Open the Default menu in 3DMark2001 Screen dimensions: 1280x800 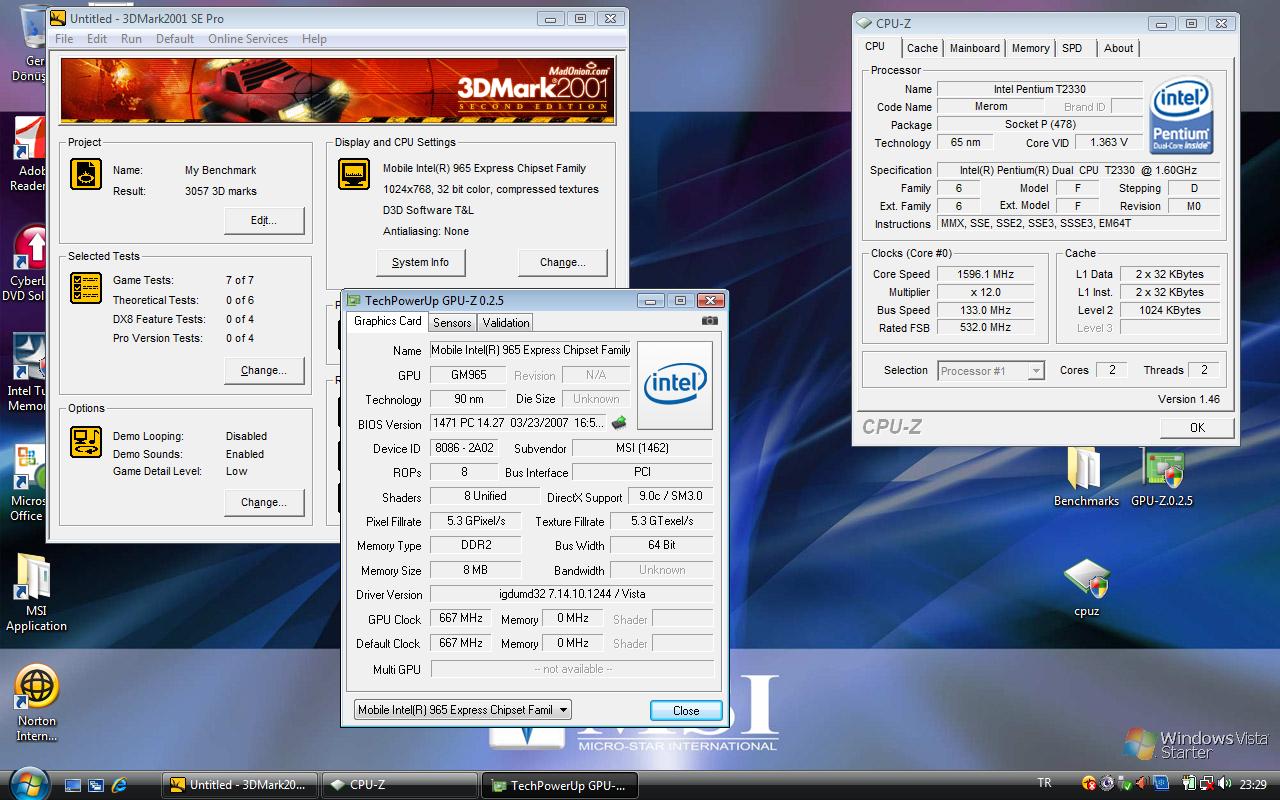point(175,39)
